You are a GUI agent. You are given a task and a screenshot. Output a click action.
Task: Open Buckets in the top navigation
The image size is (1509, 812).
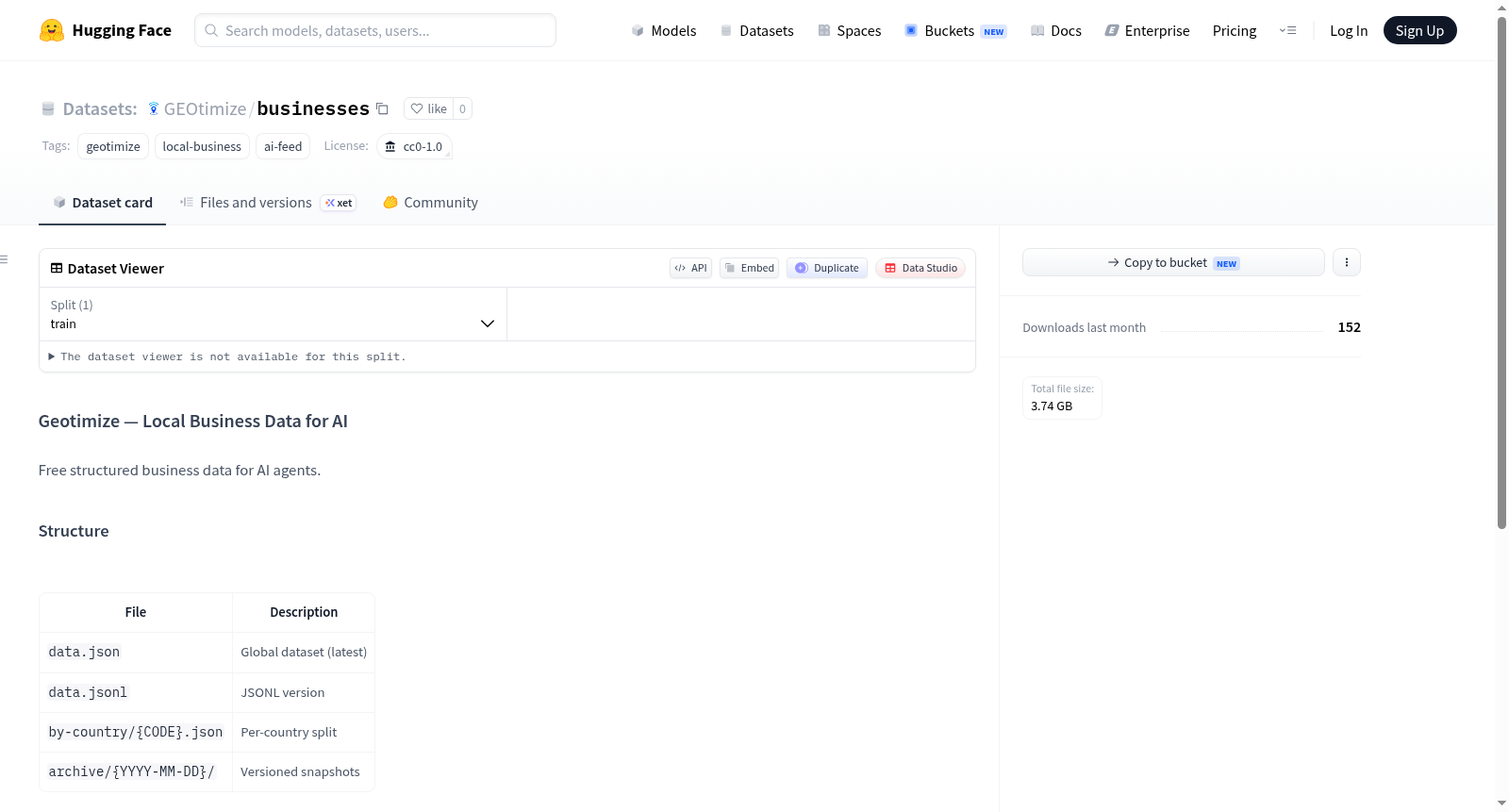[955, 30]
